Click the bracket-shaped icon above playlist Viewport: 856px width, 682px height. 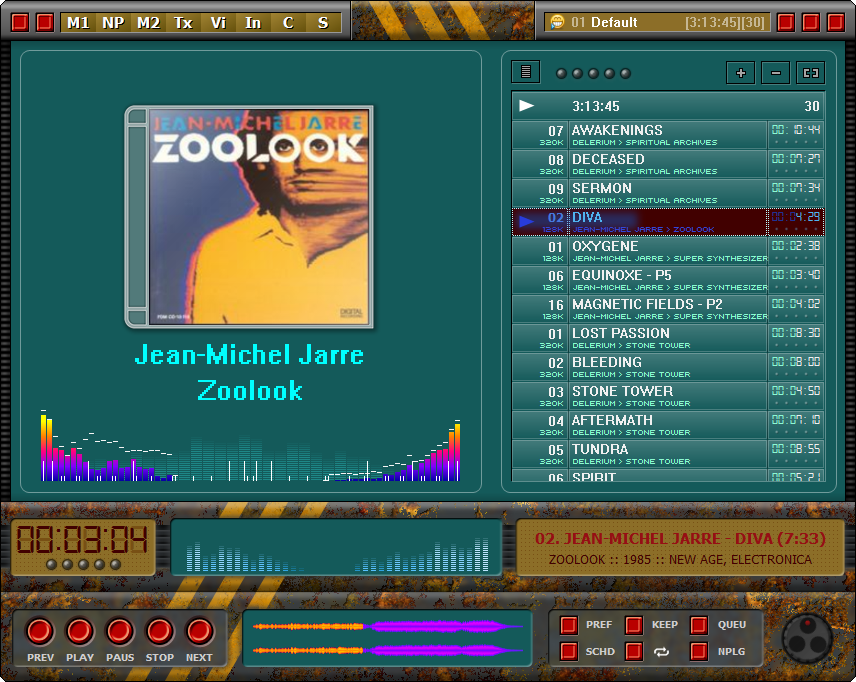point(810,73)
